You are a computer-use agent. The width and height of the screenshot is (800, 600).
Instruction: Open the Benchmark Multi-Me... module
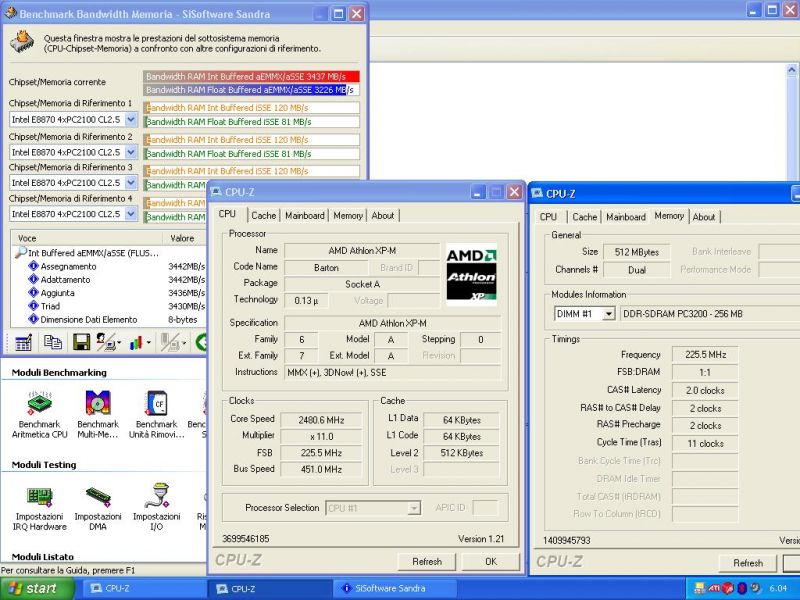(97, 415)
